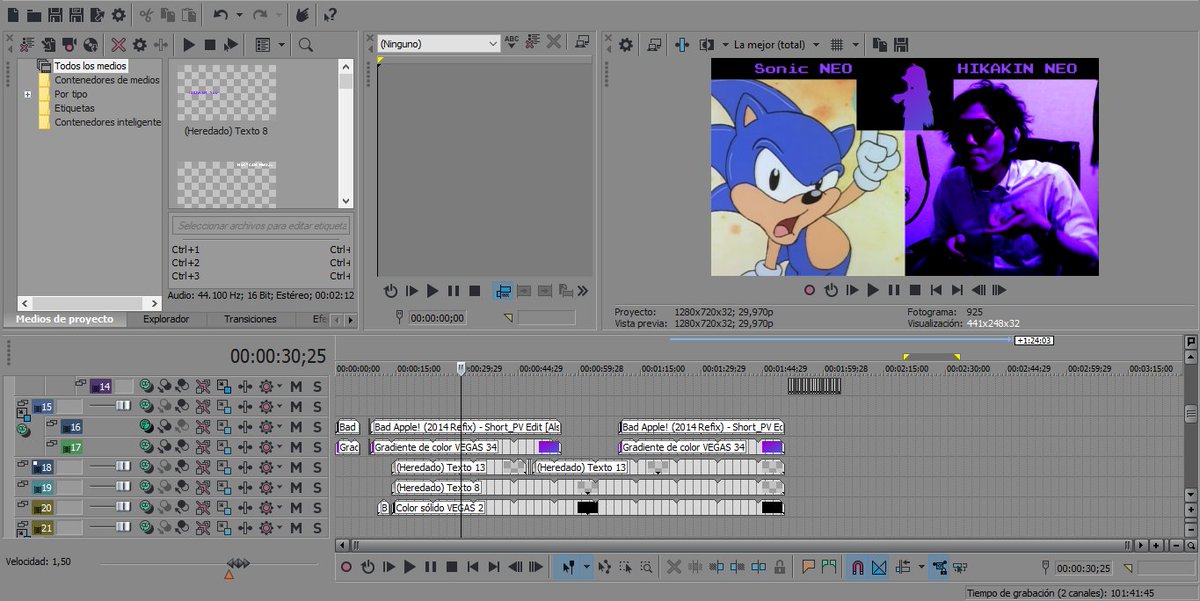This screenshot has height=601, width=1200.
Task: Create a new project with the toolbar icon
Action: pyautogui.click(x=12, y=15)
